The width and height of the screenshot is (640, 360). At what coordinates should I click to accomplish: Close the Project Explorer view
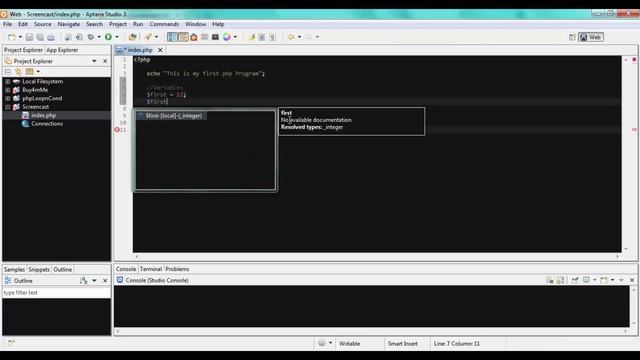point(105,61)
